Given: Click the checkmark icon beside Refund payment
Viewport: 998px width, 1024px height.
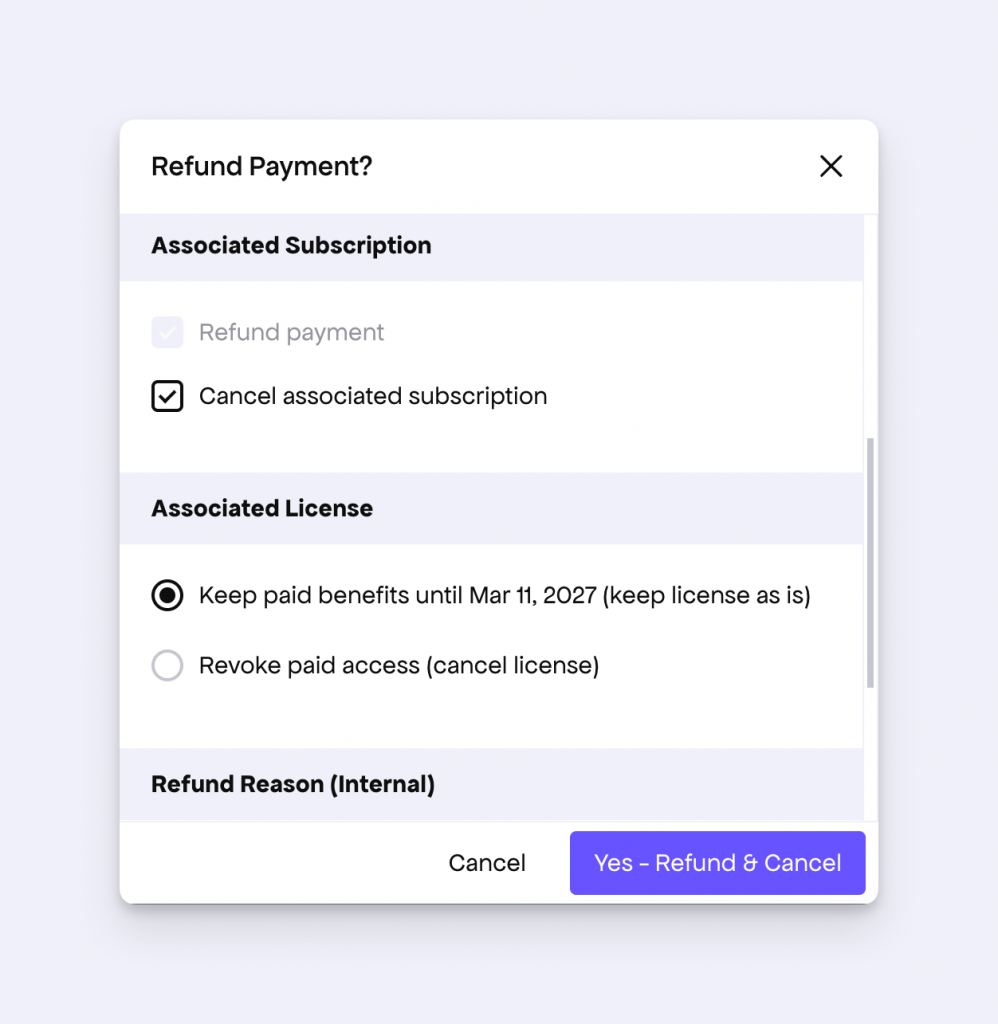Looking at the screenshot, I should [167, 332].
